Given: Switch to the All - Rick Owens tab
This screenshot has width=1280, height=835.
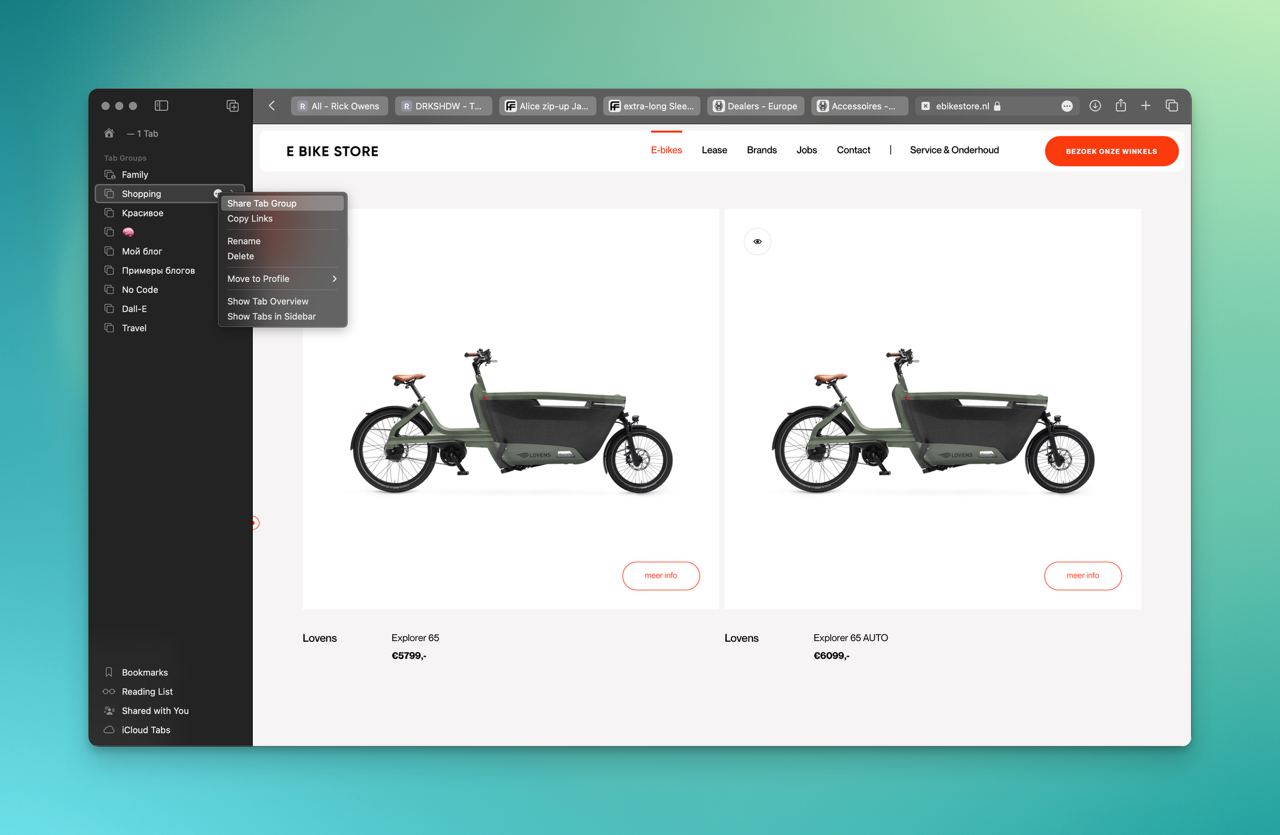Looking at the screenshot, I should (339, 106).
